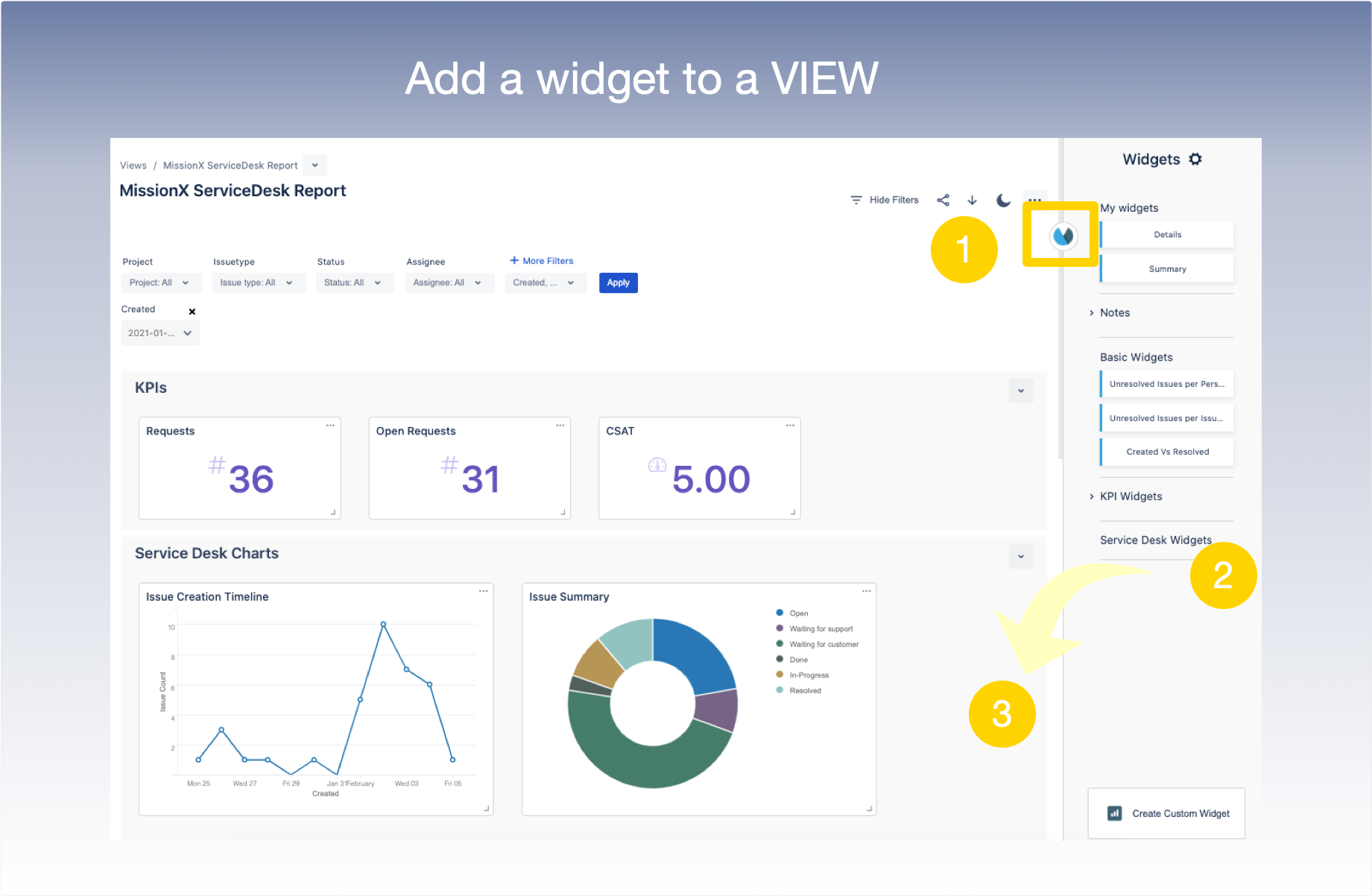
Task: Open the Issue Summary widget ellipsis menu
Action: click(x=866, y=591)
